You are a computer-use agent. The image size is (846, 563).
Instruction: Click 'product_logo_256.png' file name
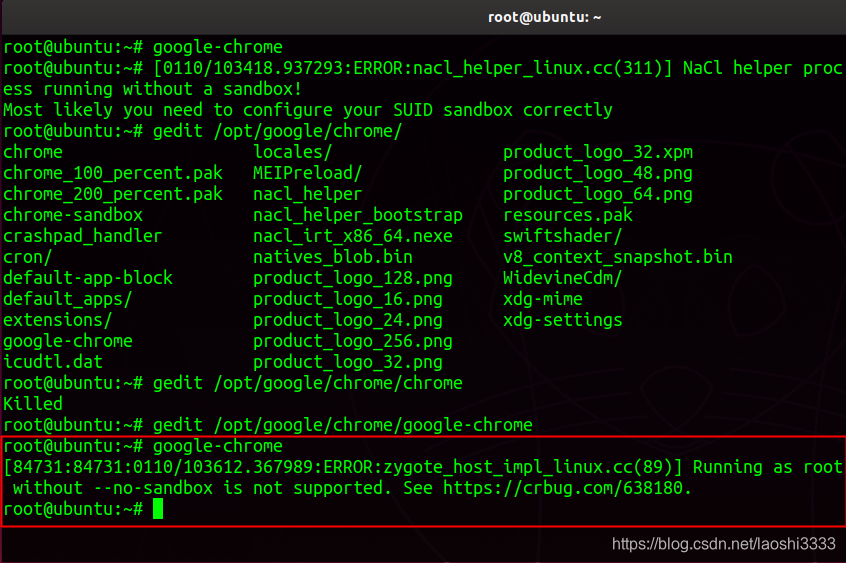coord(353,342)
